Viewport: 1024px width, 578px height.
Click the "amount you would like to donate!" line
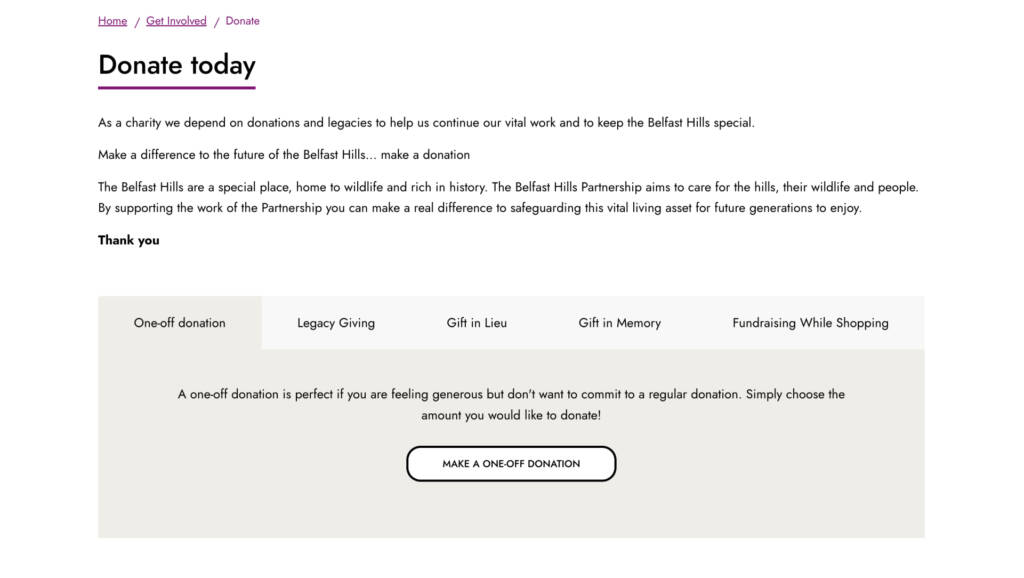click(511, 415)
